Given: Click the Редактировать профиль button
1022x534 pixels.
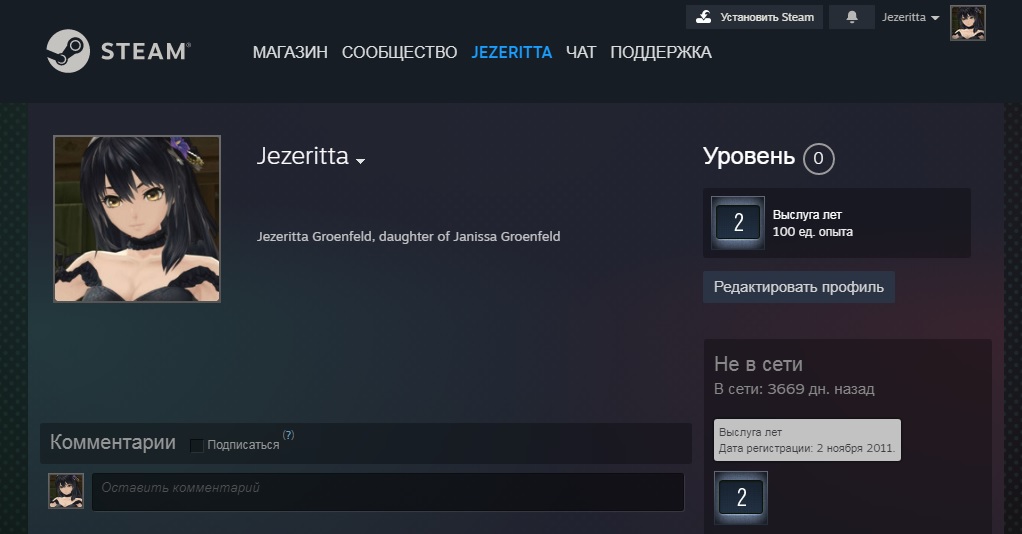Looking at the screenshot, I should click(798, 287).
